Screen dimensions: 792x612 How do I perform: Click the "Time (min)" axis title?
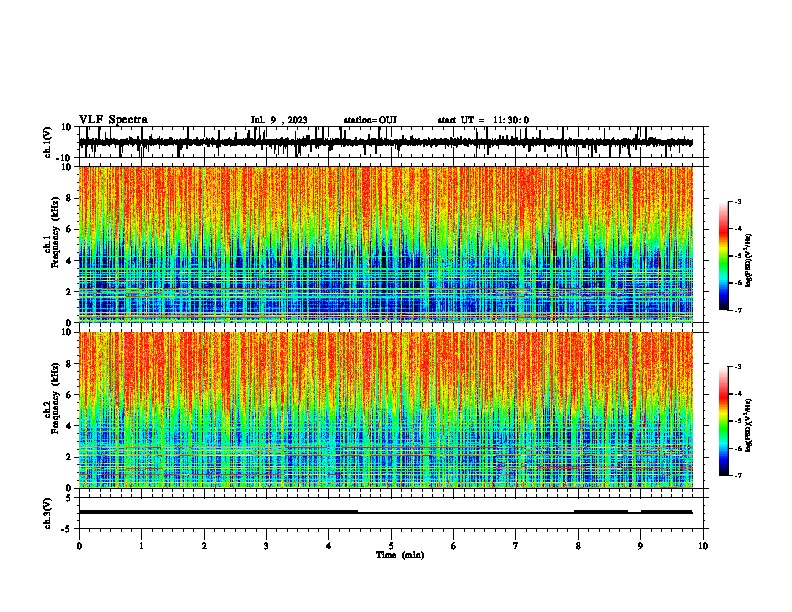click(400, 555)
